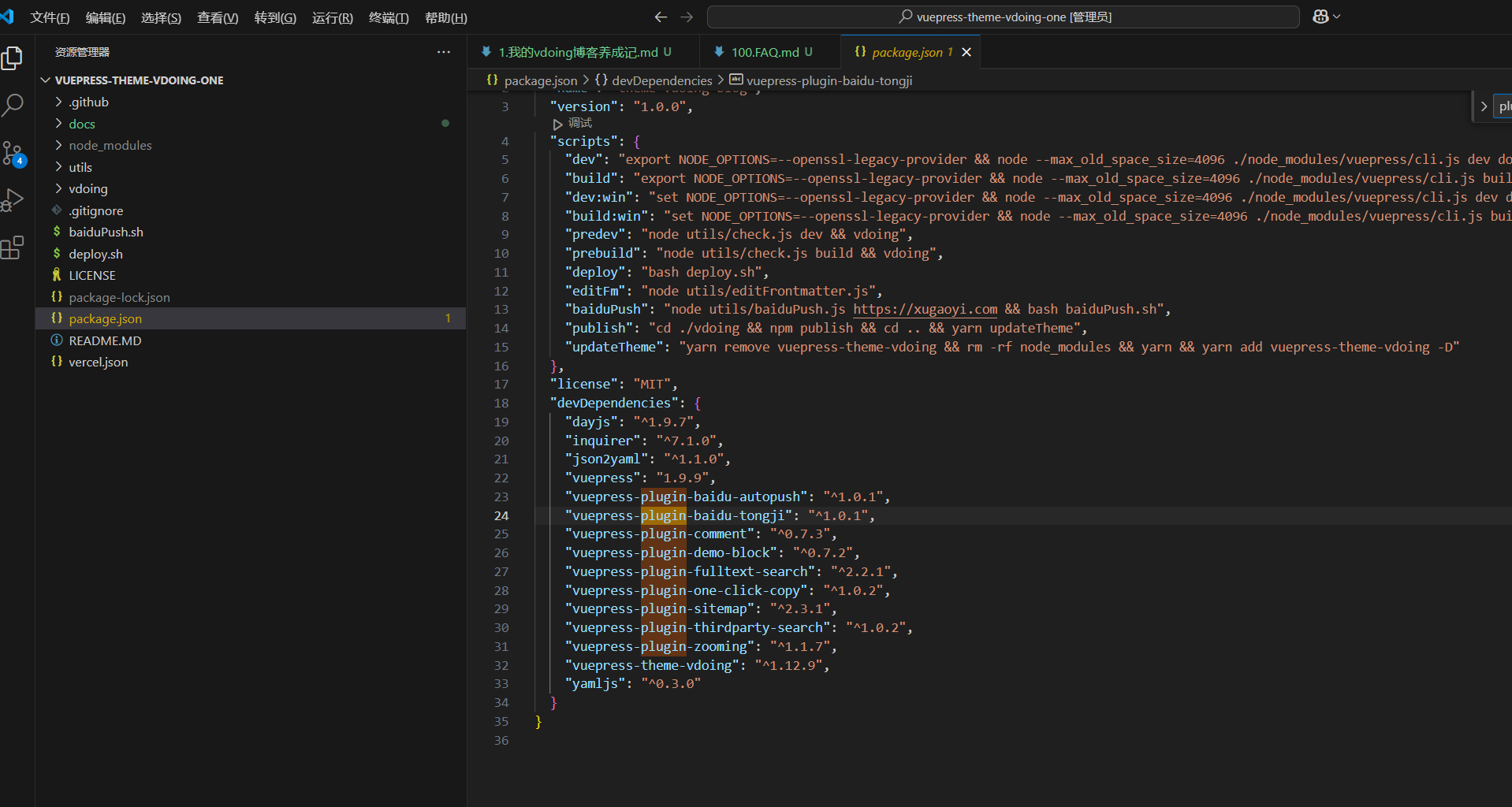Open https://xugaoyi.com link in editor
Viewport: 1512px width, 807px height.
point(925,309)
